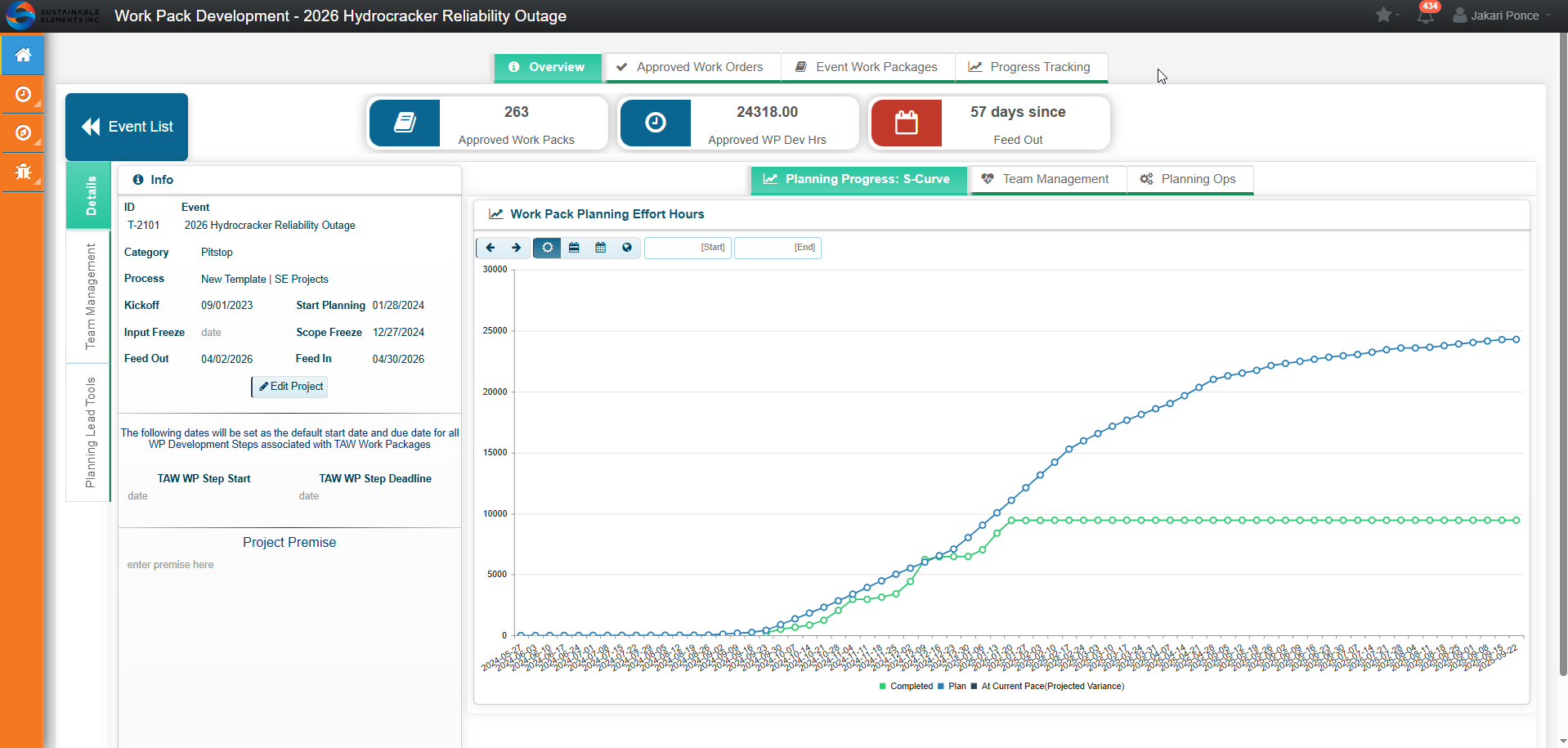Switch to Team Management chart tab

click(x=1047, y=179)
